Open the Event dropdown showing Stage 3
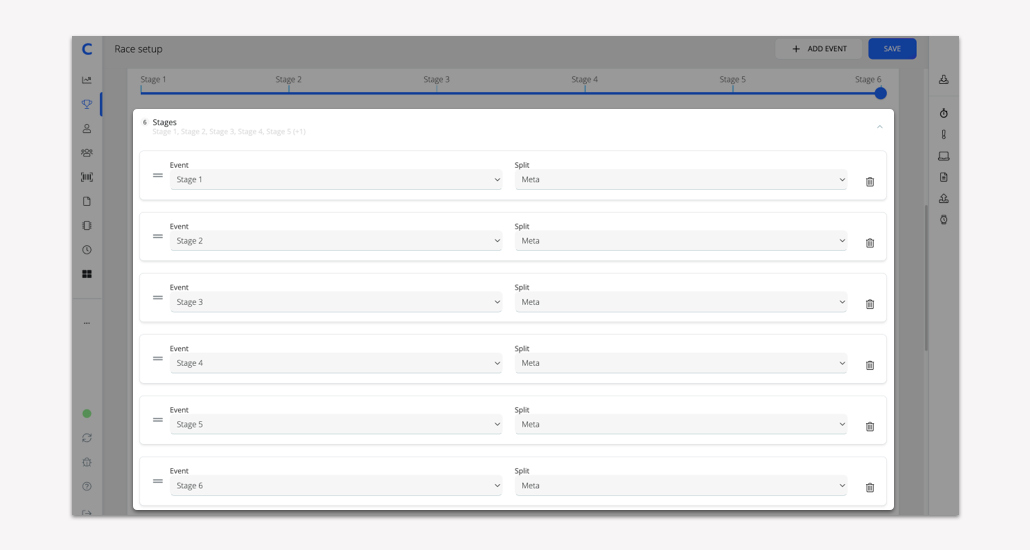Viewport: 1030px width, 550px height. coord(336,302)
